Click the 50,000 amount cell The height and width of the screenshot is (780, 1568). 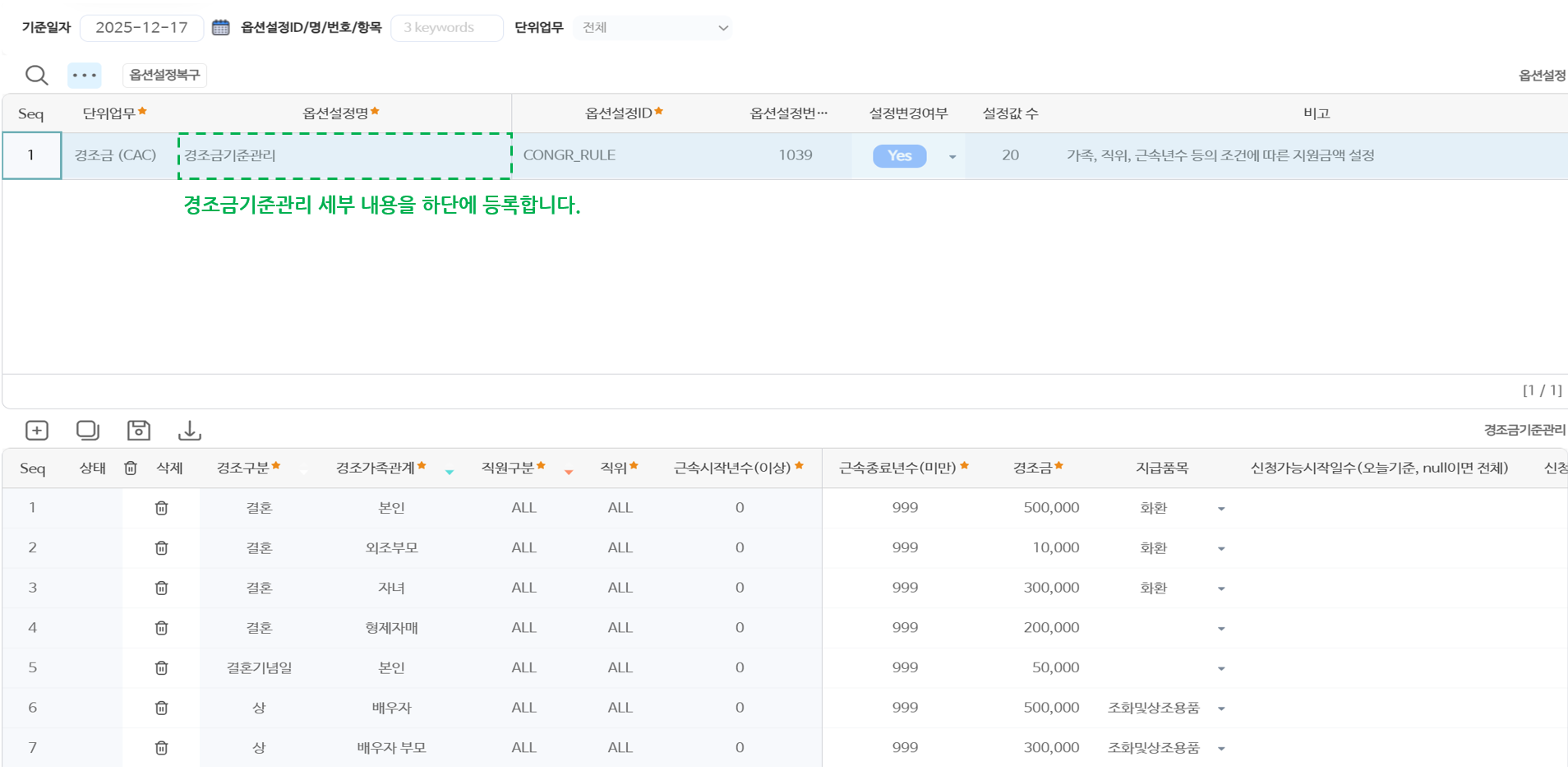tap(1055, 667)
